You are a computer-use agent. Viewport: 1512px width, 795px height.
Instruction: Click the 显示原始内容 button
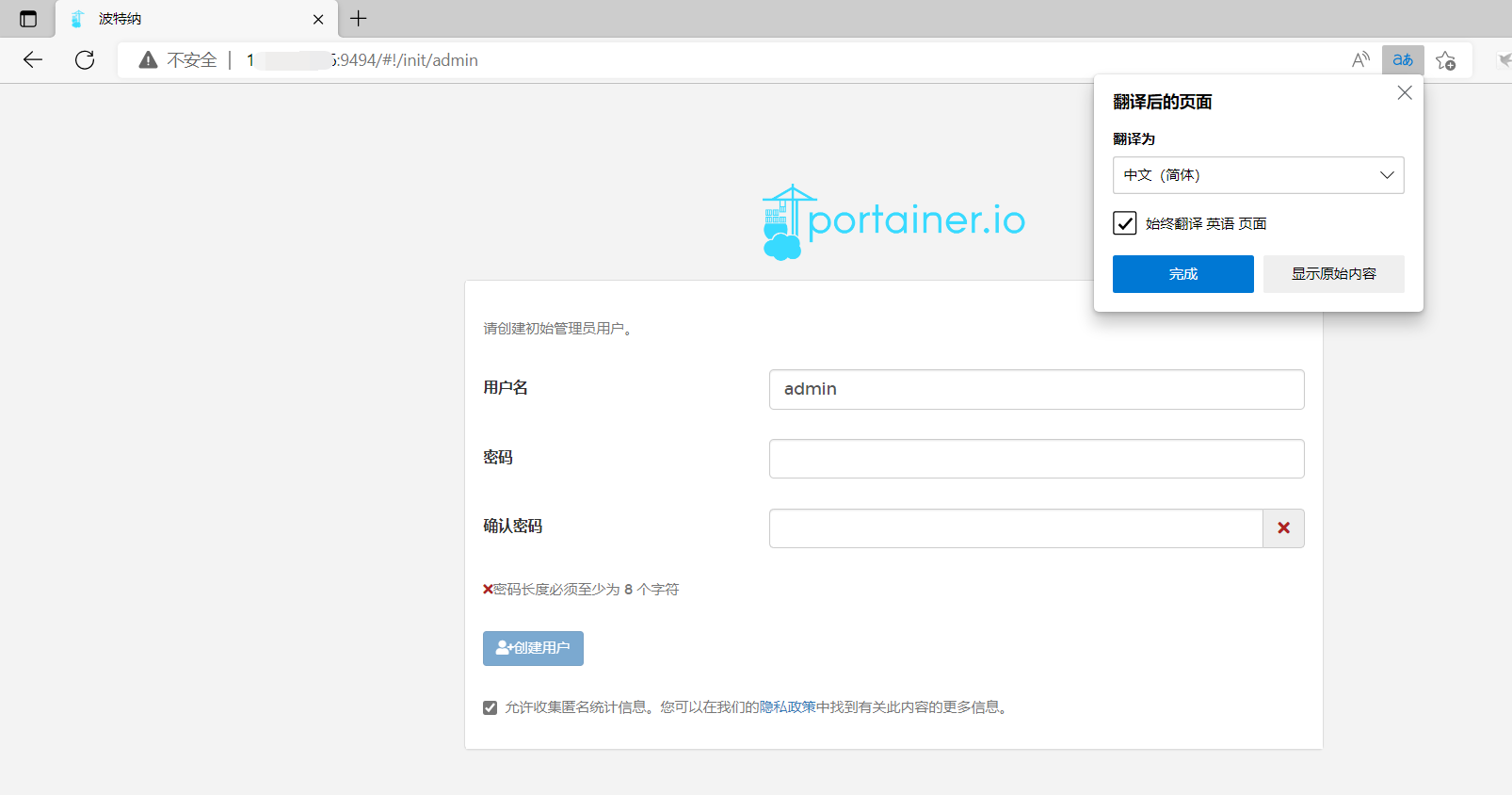1334,274
